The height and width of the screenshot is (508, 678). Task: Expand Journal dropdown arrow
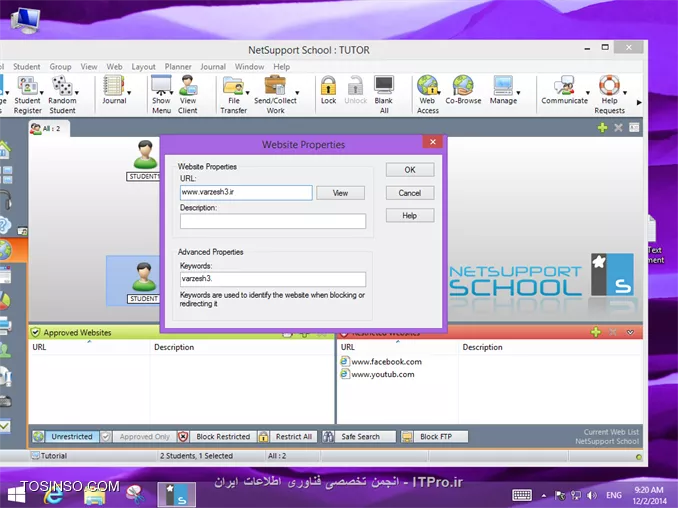[x=129, y=93]
